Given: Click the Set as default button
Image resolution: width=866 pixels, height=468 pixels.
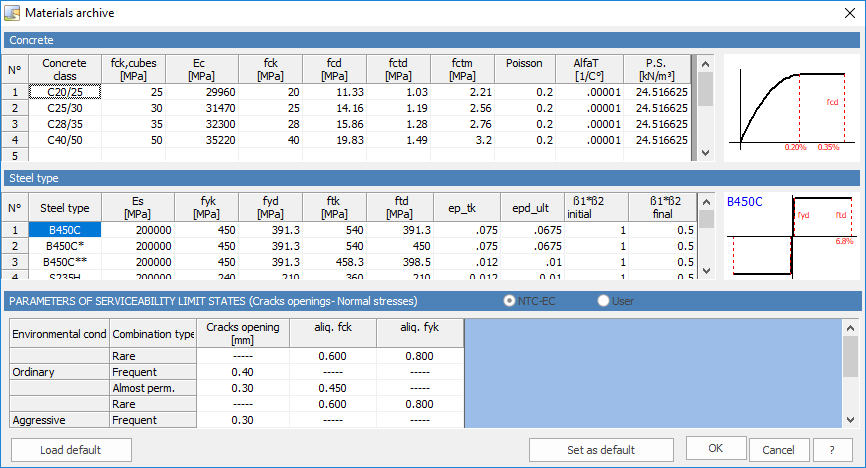Looking at the screenshot, I should click(601, 450).
